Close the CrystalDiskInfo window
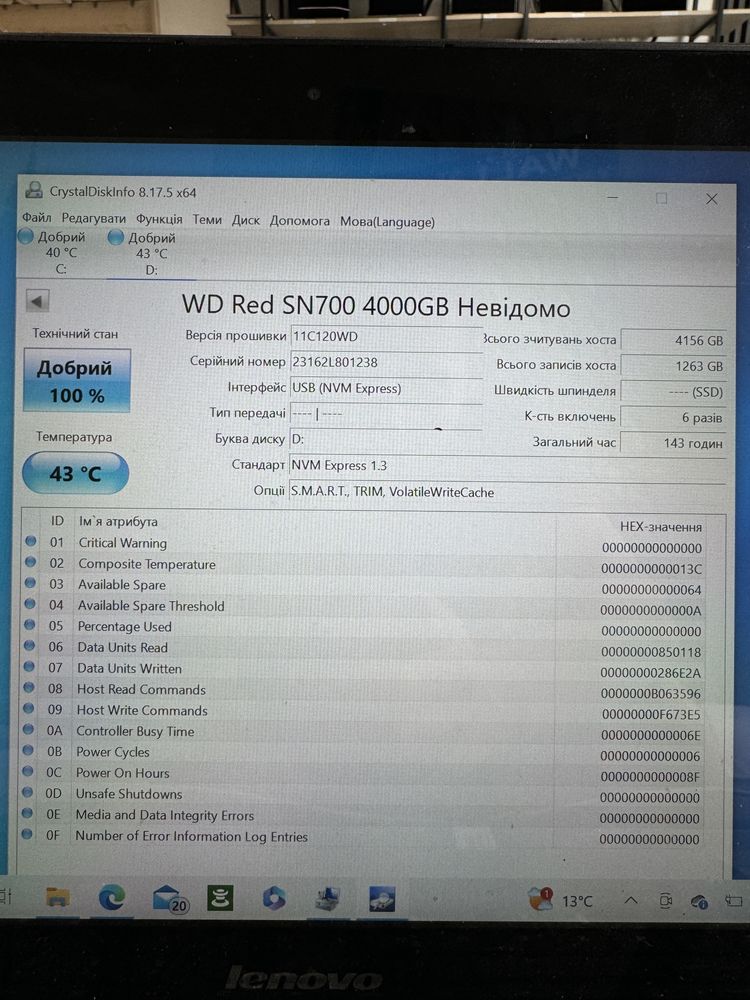The width and height of the screenshot is (750, 1000). [x=712, y=200]
